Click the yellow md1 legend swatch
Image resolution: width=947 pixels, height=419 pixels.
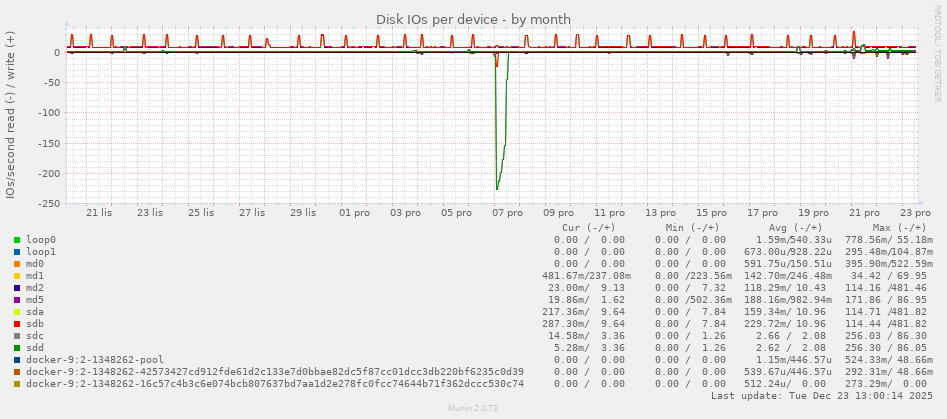(x=17, y=276)
